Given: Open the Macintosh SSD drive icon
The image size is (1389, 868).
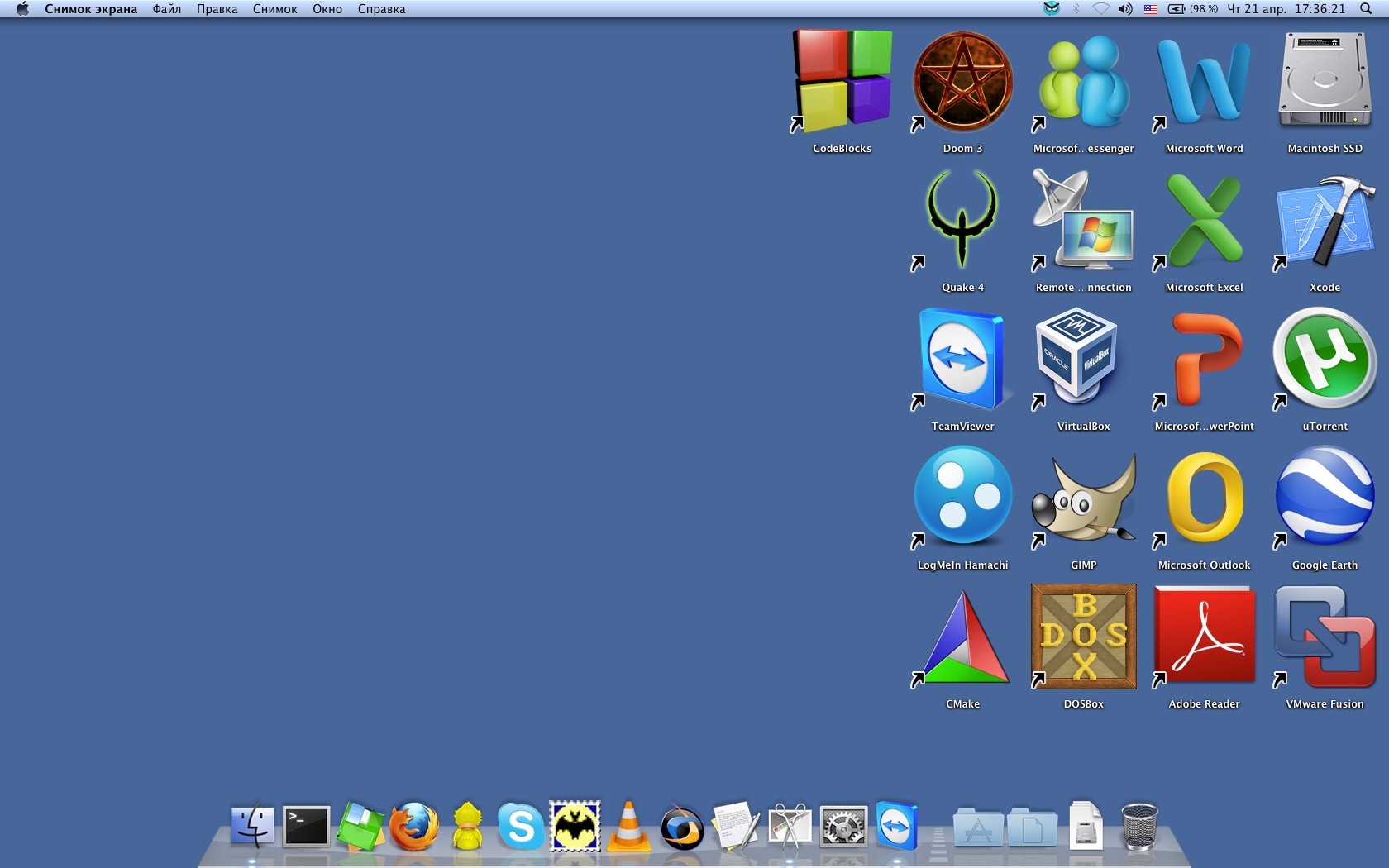Looking at the screenshot, I should [x=1325, y=82].
